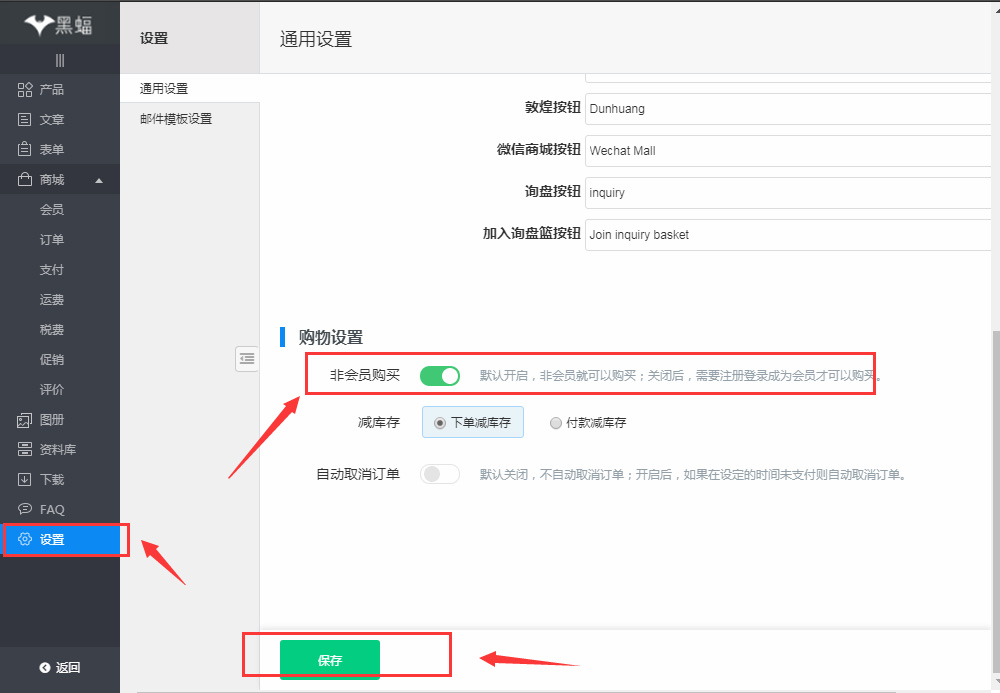Collapse the 商城 submenu arrow
The width and height of the screenshot is (1000, 693).
(98, 181)
